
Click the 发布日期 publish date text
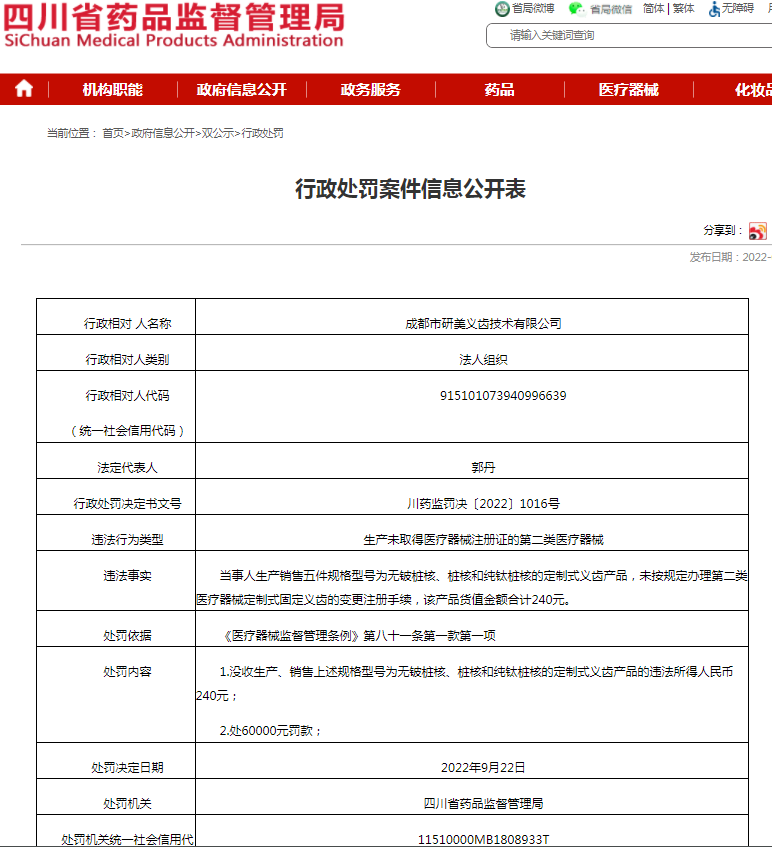730,257
